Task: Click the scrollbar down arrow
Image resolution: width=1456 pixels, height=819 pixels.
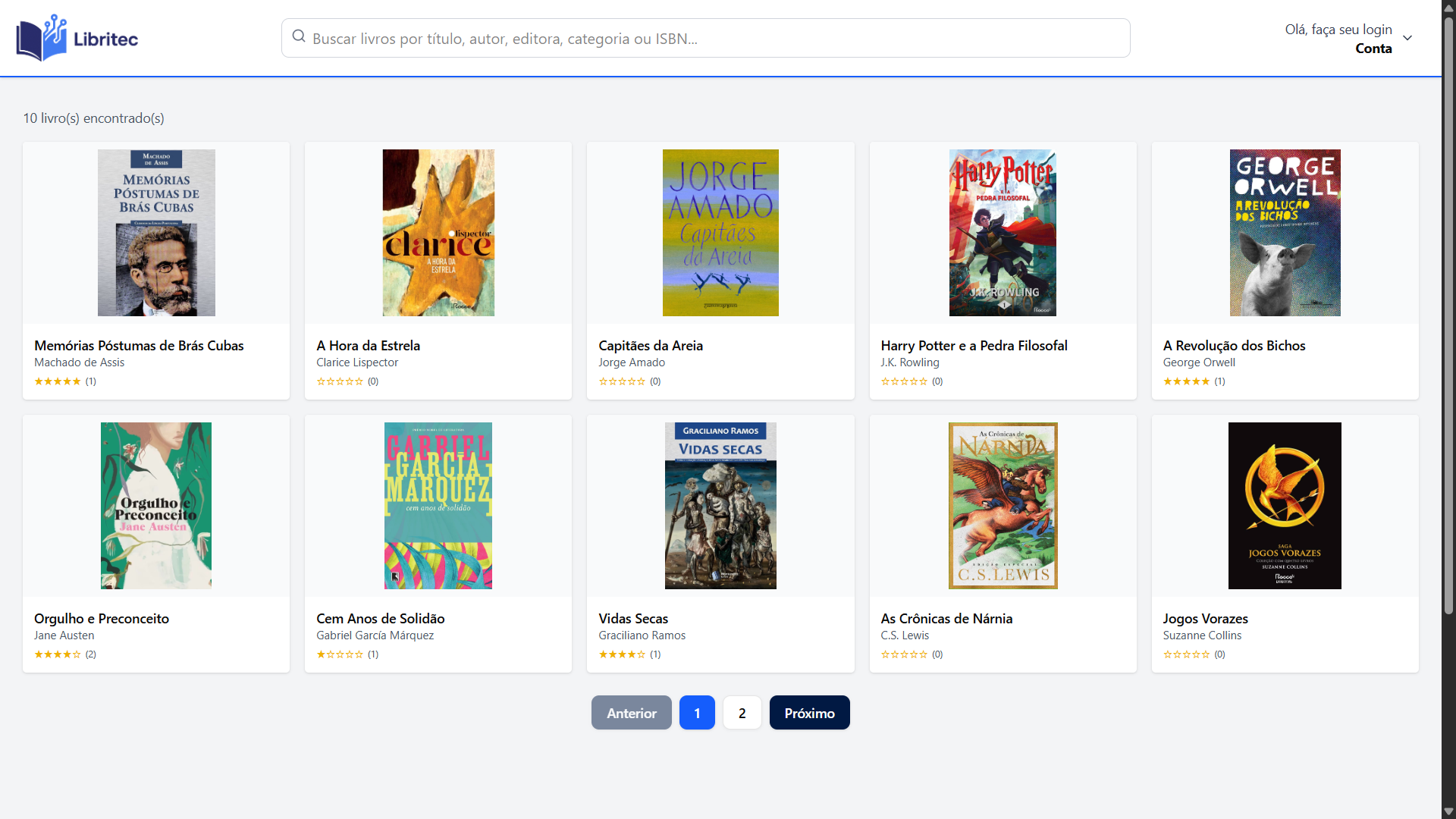Action: [1448, 811]
